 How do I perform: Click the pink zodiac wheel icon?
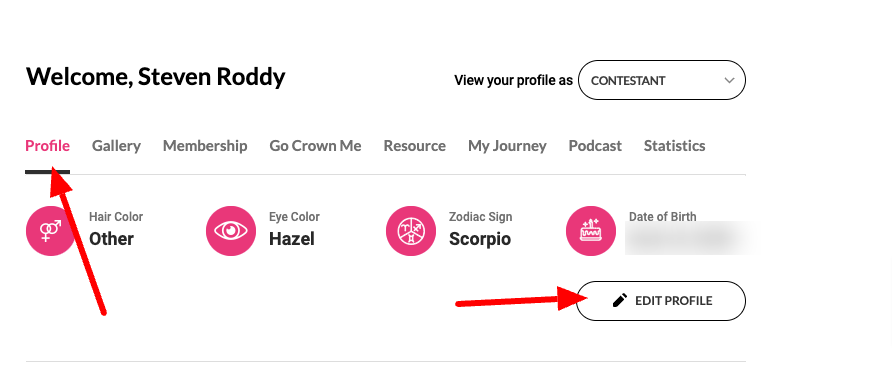(411, 231)
